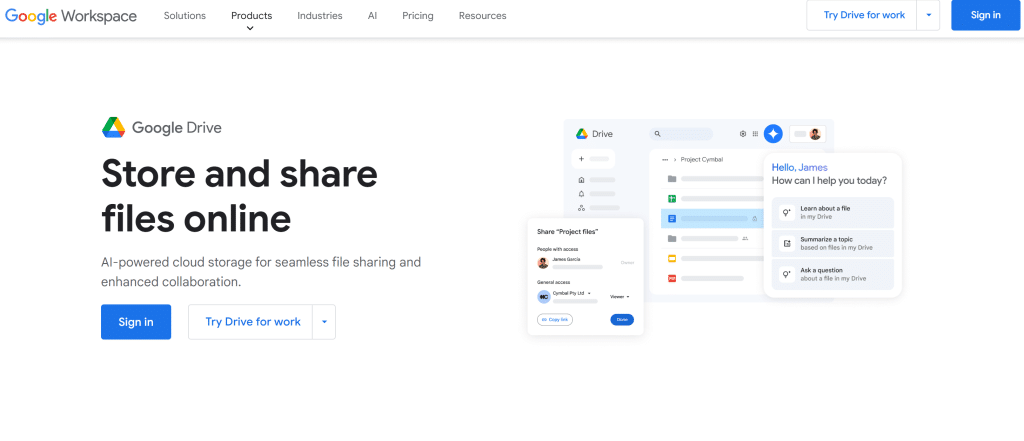Click the Done button in the share dialog
Image resolution: width=1024 pixels, height=441 pixels.
[x=622, y=319]
